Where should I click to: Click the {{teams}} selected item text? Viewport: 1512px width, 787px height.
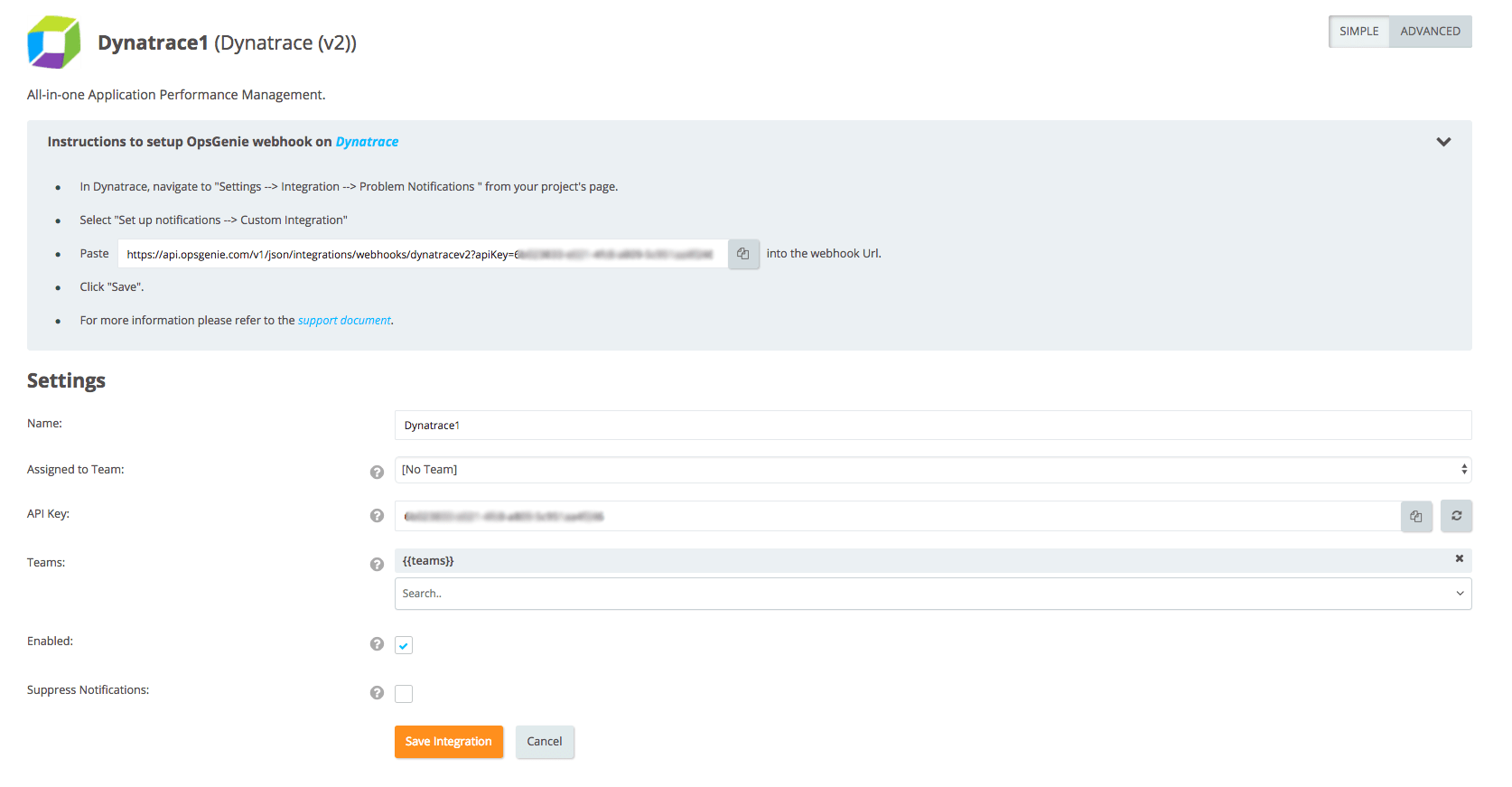pyautogui.click(x=428, y=561)
